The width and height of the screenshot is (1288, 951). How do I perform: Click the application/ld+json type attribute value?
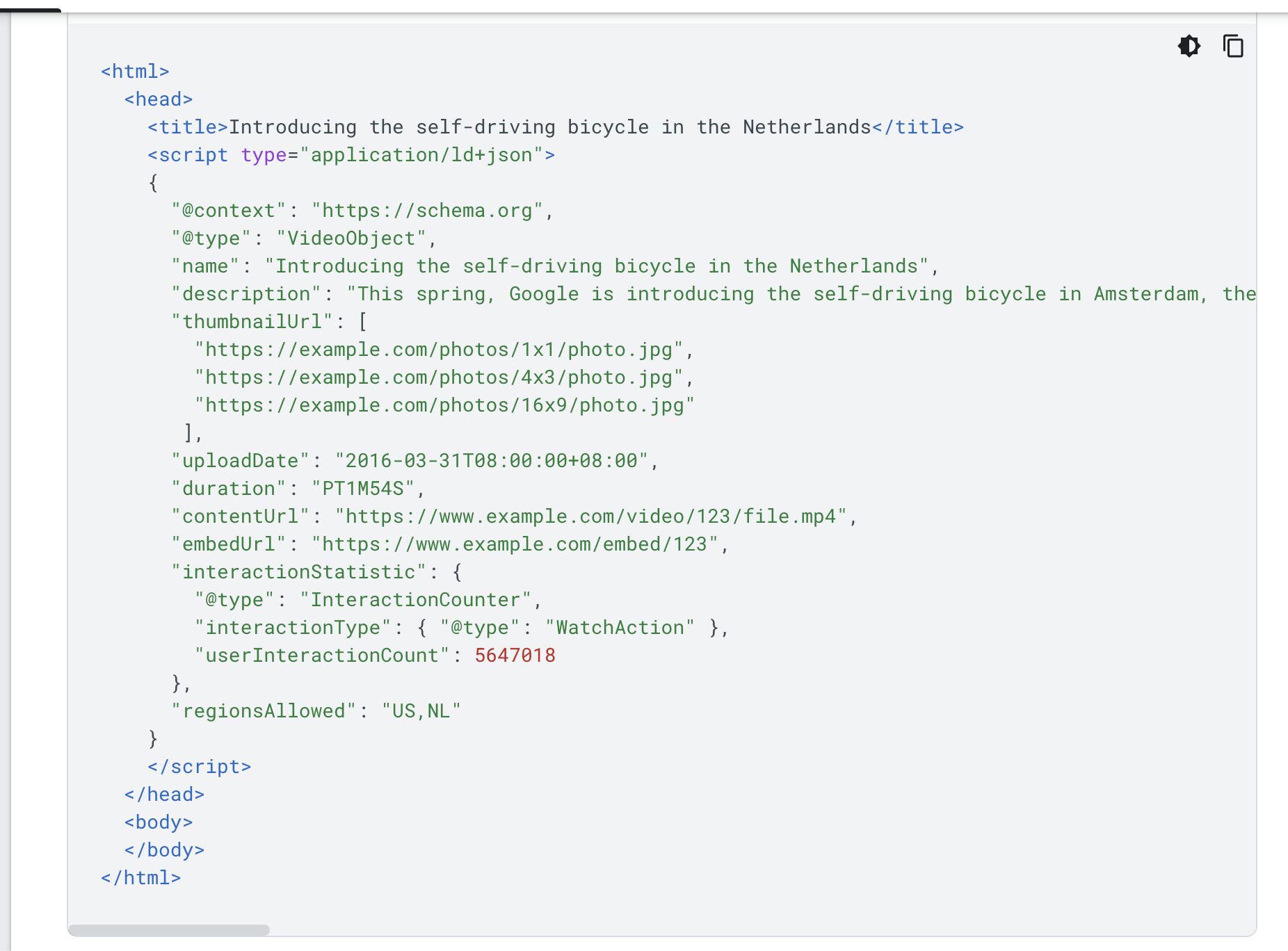[421, 155]
